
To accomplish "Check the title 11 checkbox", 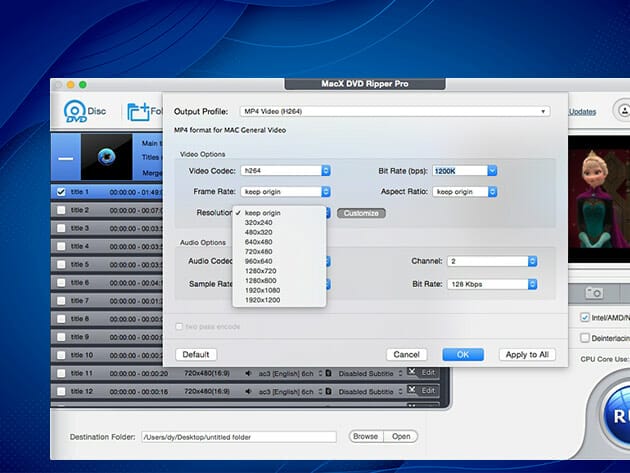I will click(x=62, y=373).
